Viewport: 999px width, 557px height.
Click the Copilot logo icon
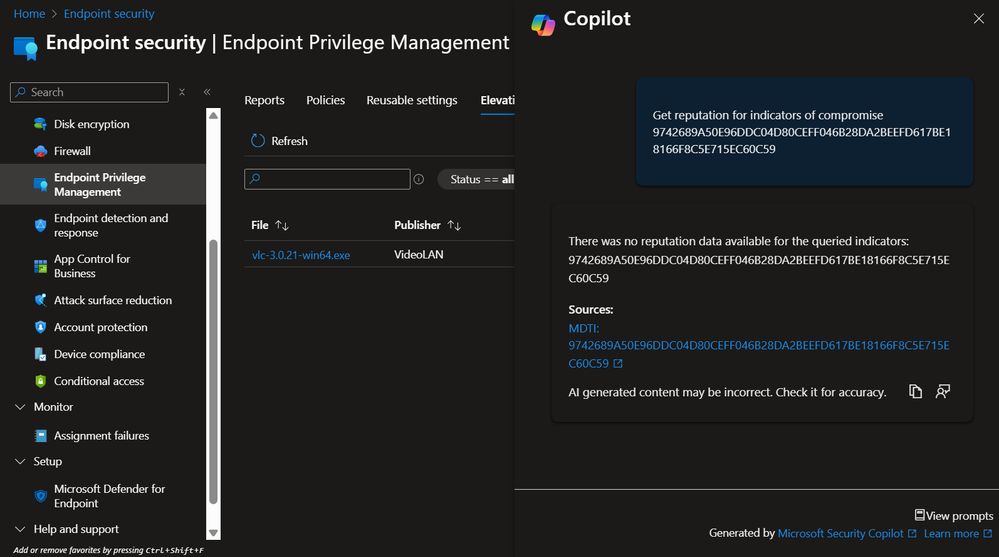(x=543, y=24)
